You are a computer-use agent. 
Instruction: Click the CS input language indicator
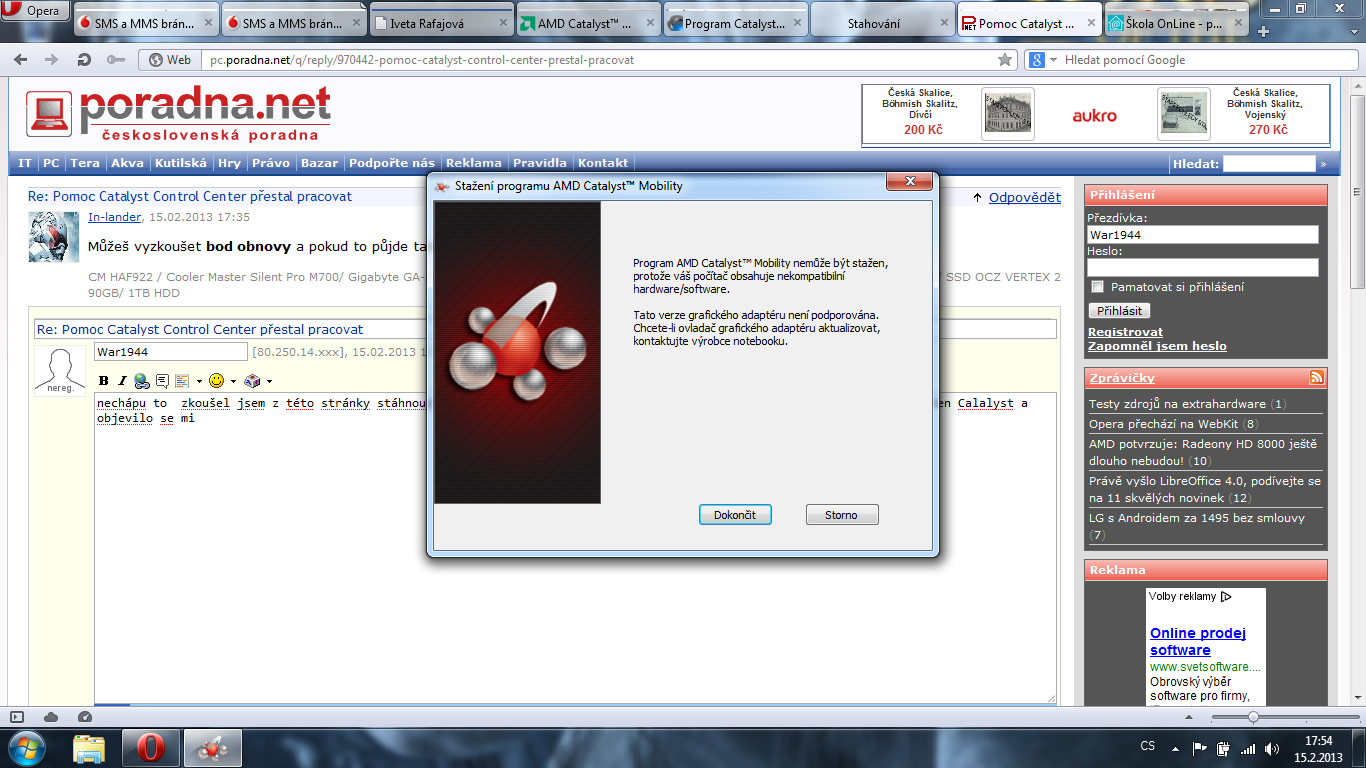1148,747
